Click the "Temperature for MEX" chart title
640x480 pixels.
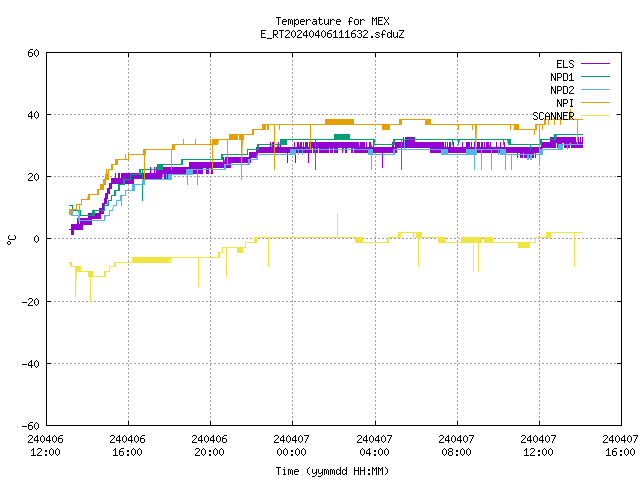coord(332,21)
